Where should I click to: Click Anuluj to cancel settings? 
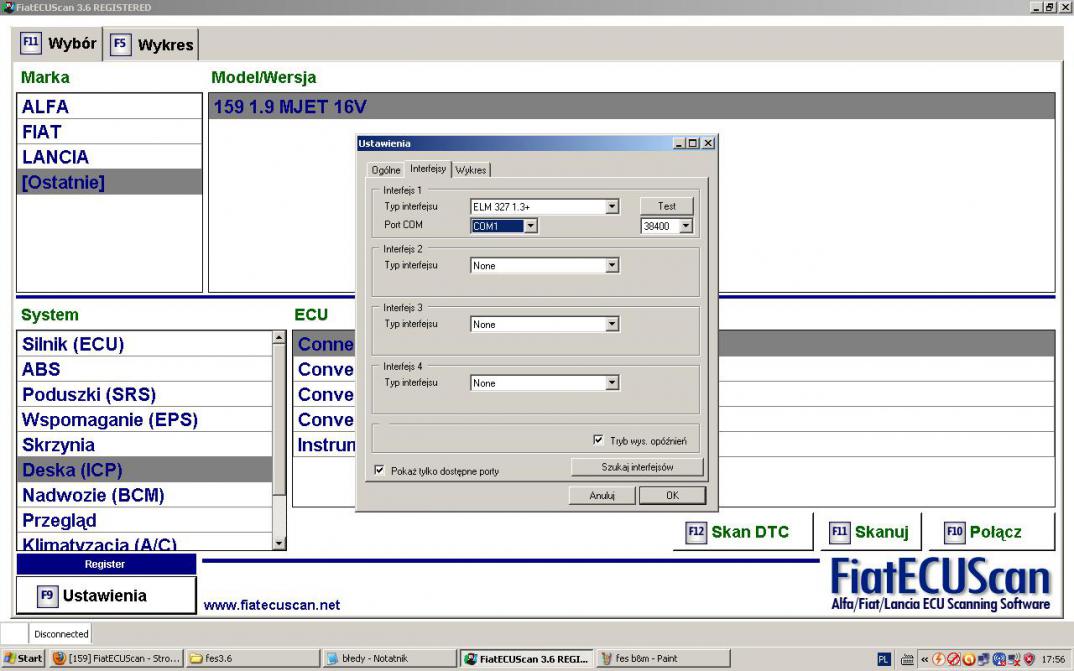602,495
